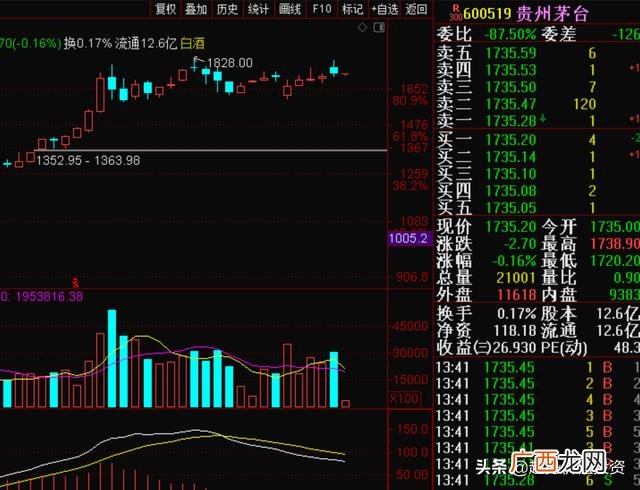Click the 61.8% Fibonacci level label
Image resolution: width=640 pixels, height=490 pixels.
pos(410,136)
